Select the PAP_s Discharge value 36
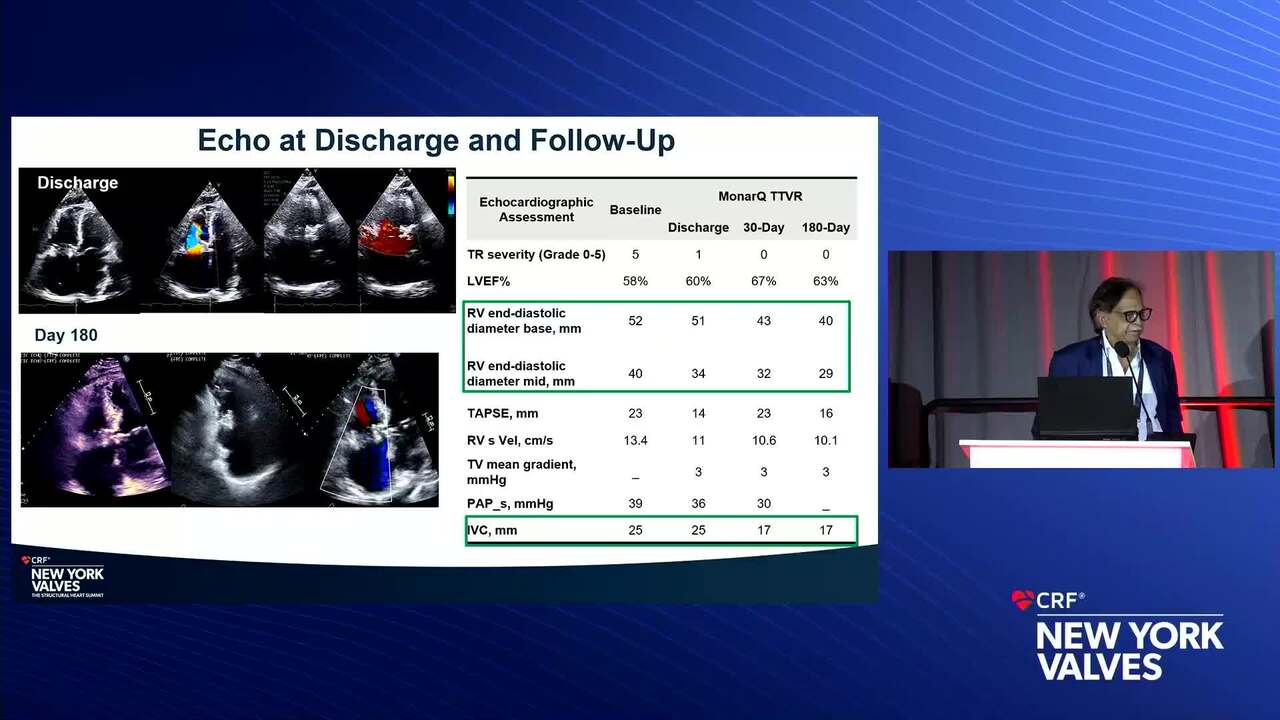Image resolution: width=1280 pixels, height=720 pixels. coord(698,504)
